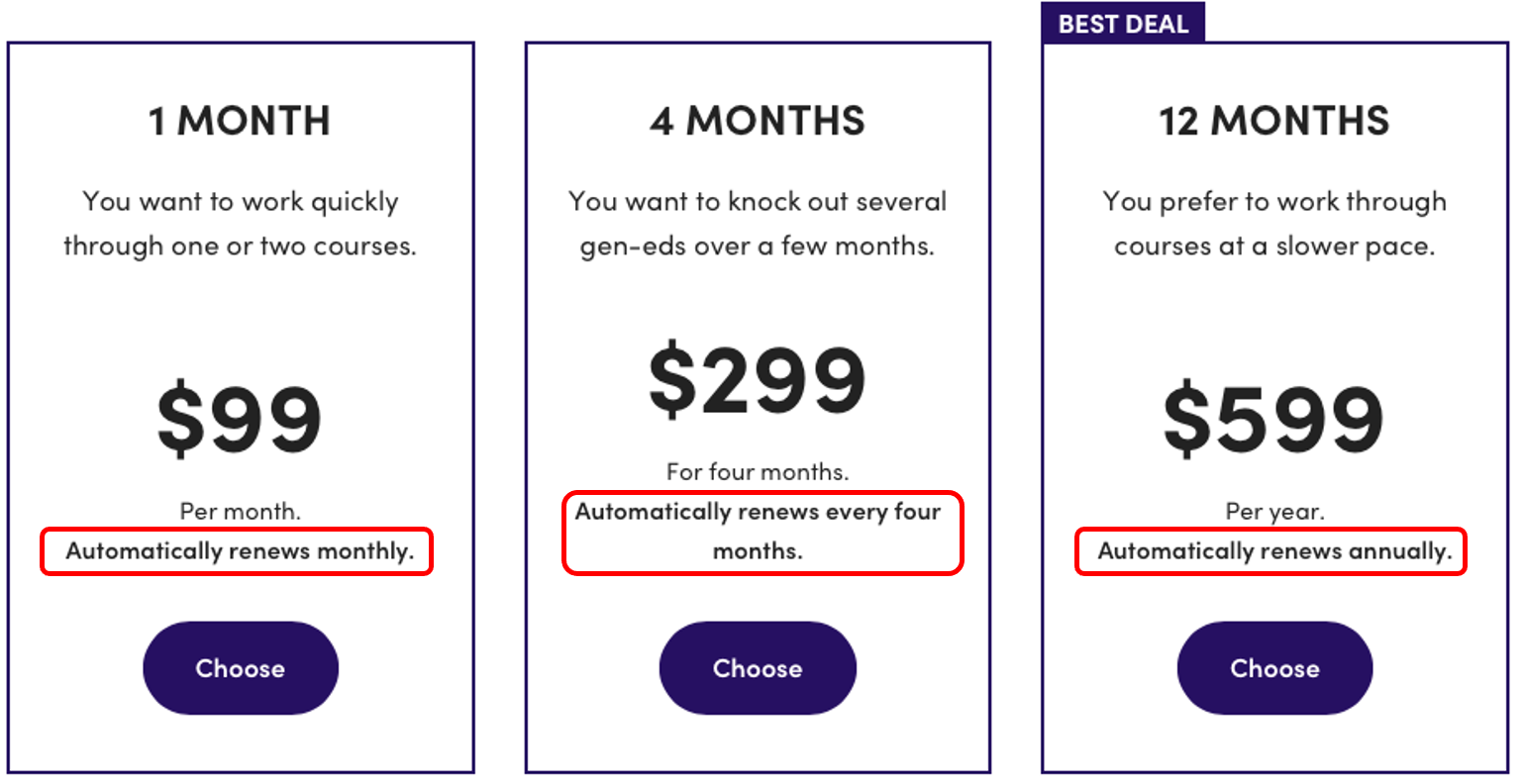Choose the 12 Months plan

coord(1274,668)
